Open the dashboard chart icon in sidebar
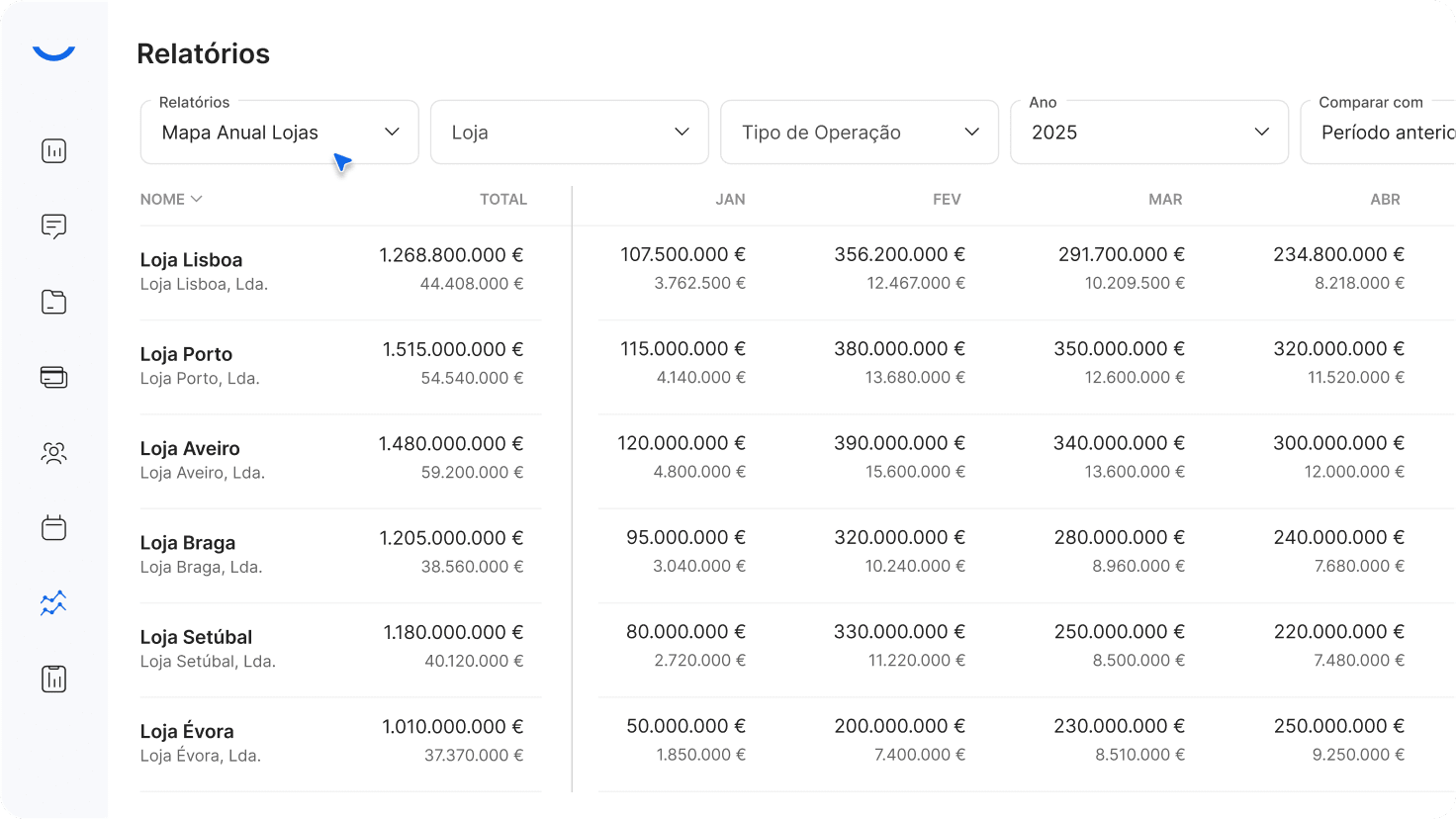 pyautogui.click(x=53, y=151)
